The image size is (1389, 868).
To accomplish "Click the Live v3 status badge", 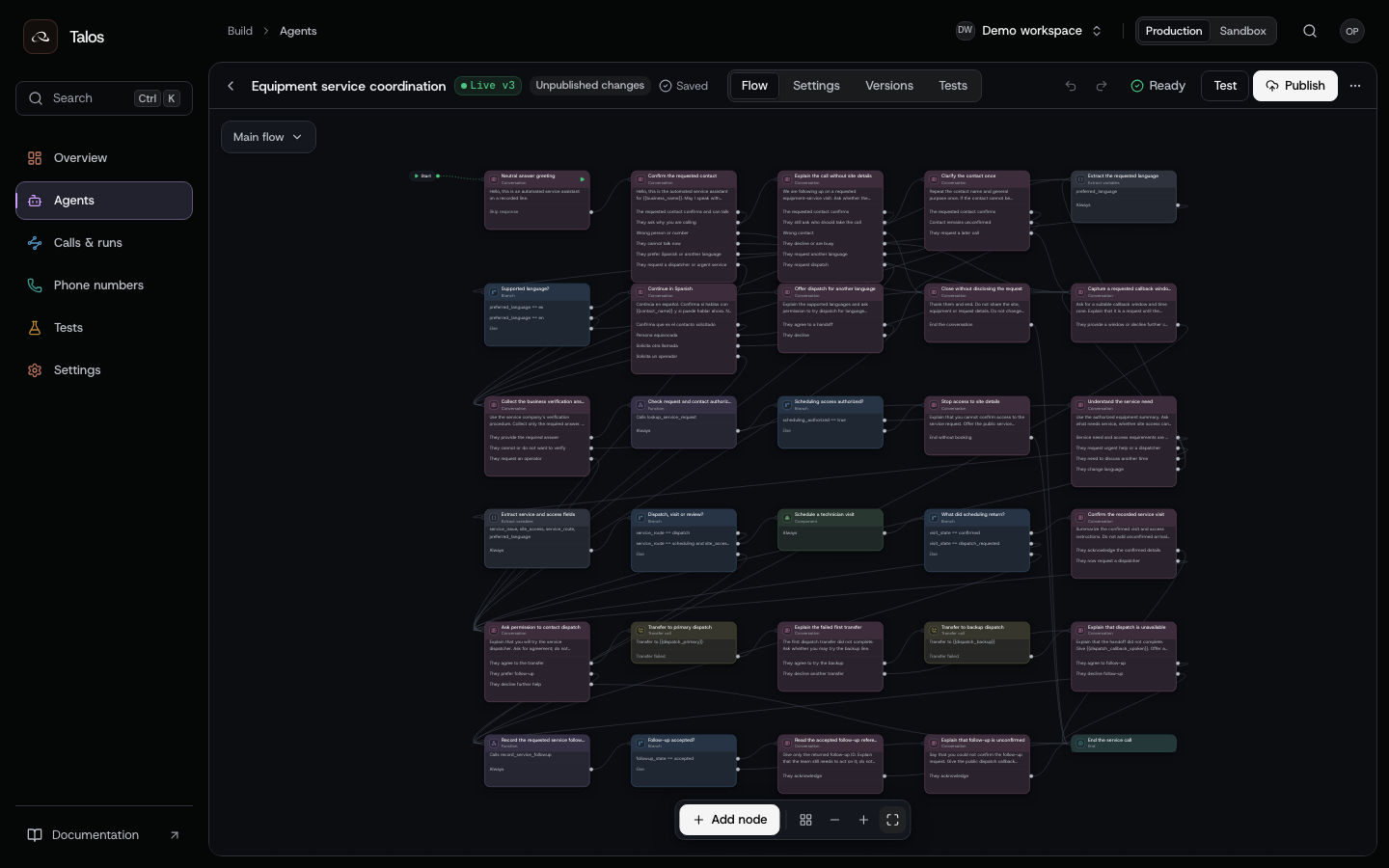I will pyautogui.click(x=488, y=86).
